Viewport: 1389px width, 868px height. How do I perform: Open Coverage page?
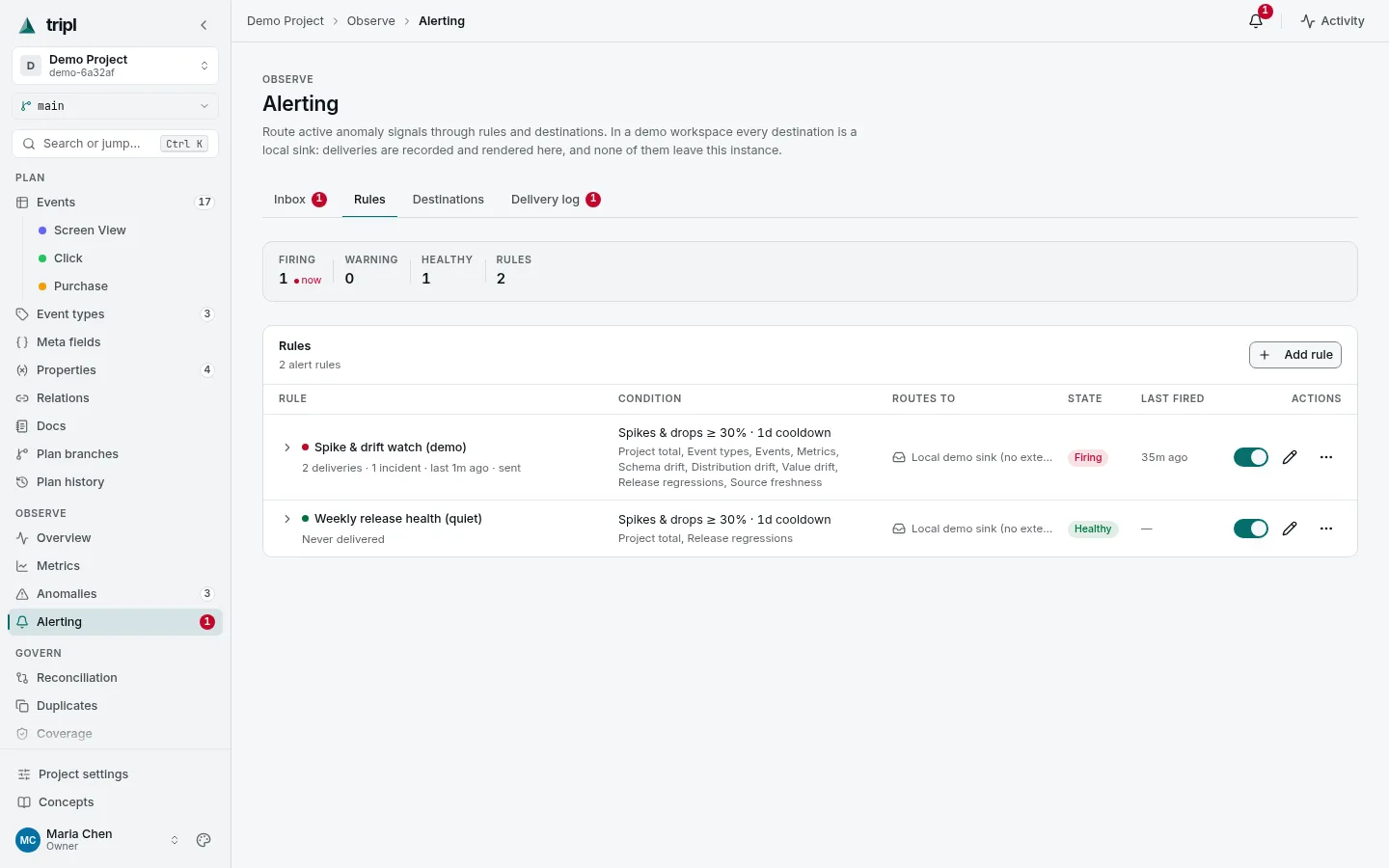[x=115, y=734]
